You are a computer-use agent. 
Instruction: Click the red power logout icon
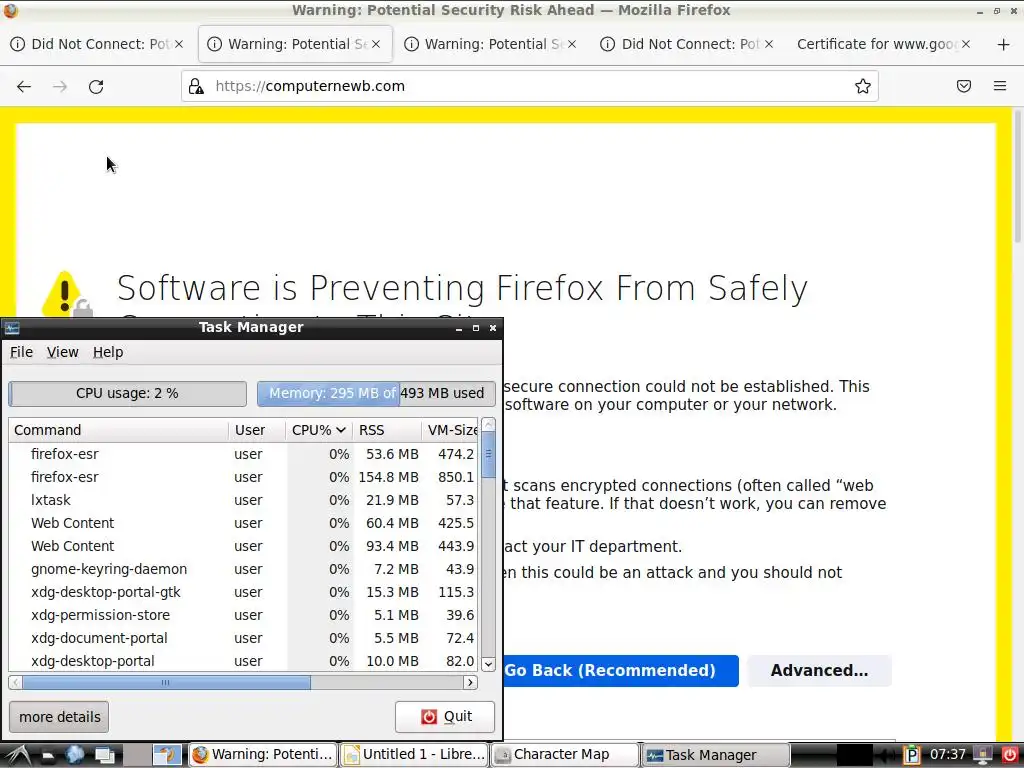click(x=1009, y=755)
